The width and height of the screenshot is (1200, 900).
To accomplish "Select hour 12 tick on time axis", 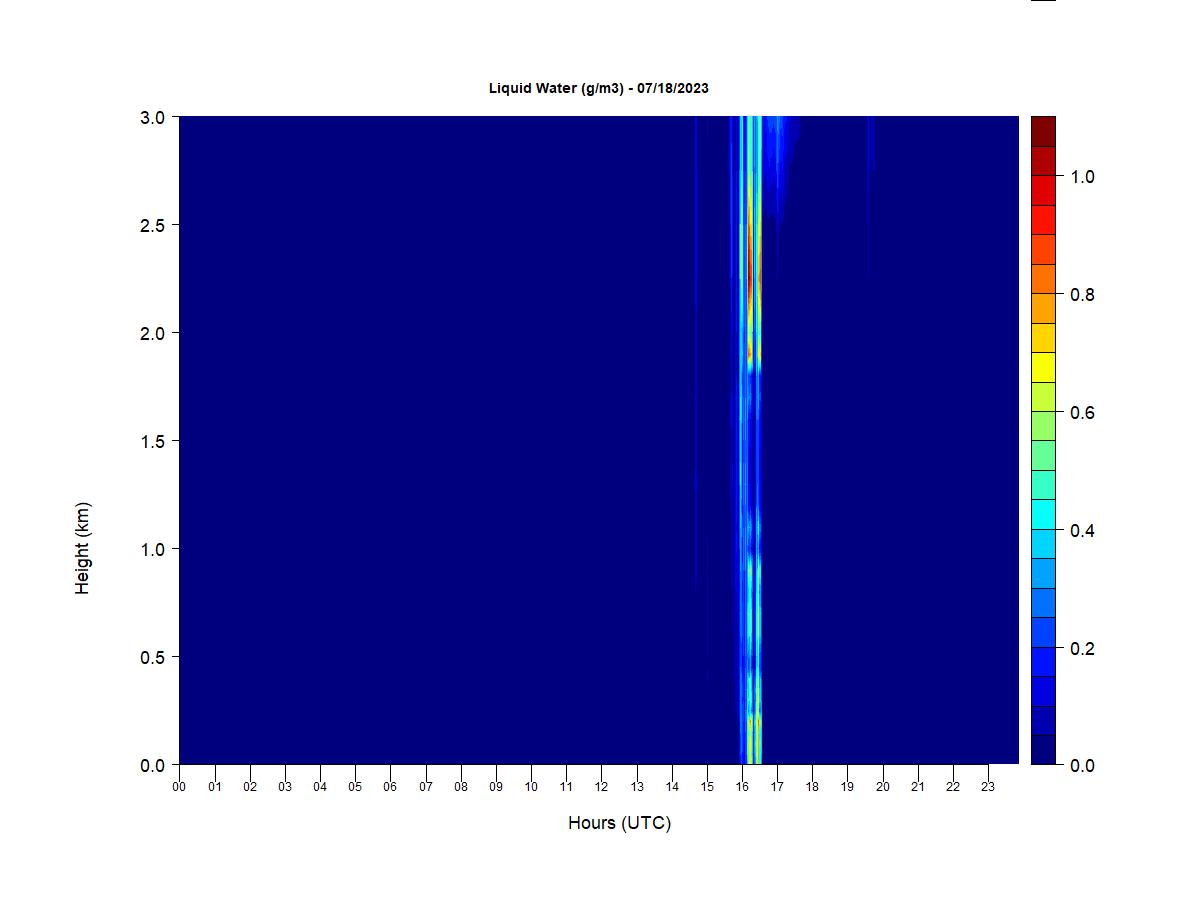I will [601, 786].
